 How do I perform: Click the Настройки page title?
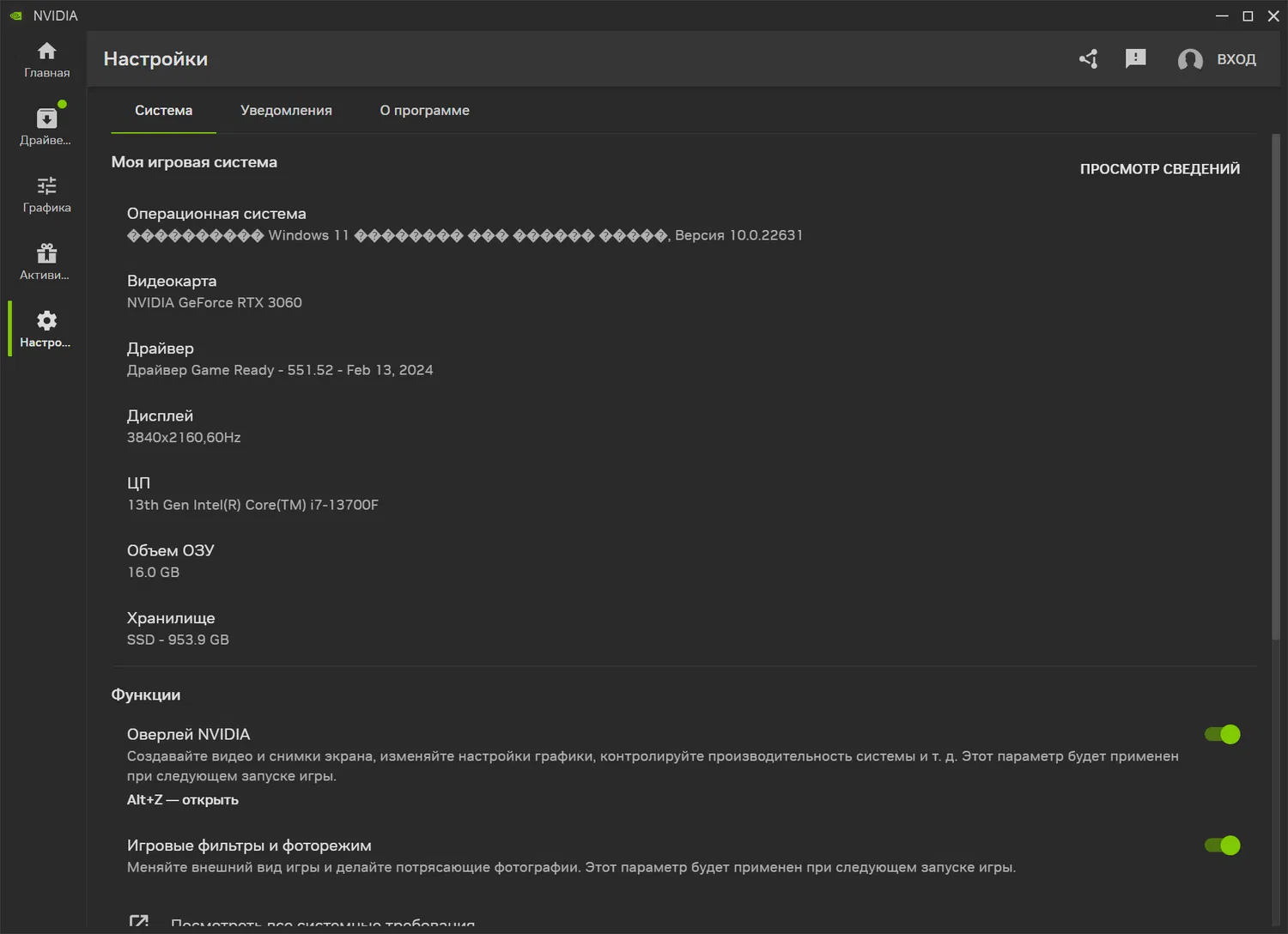pos(155,59)
